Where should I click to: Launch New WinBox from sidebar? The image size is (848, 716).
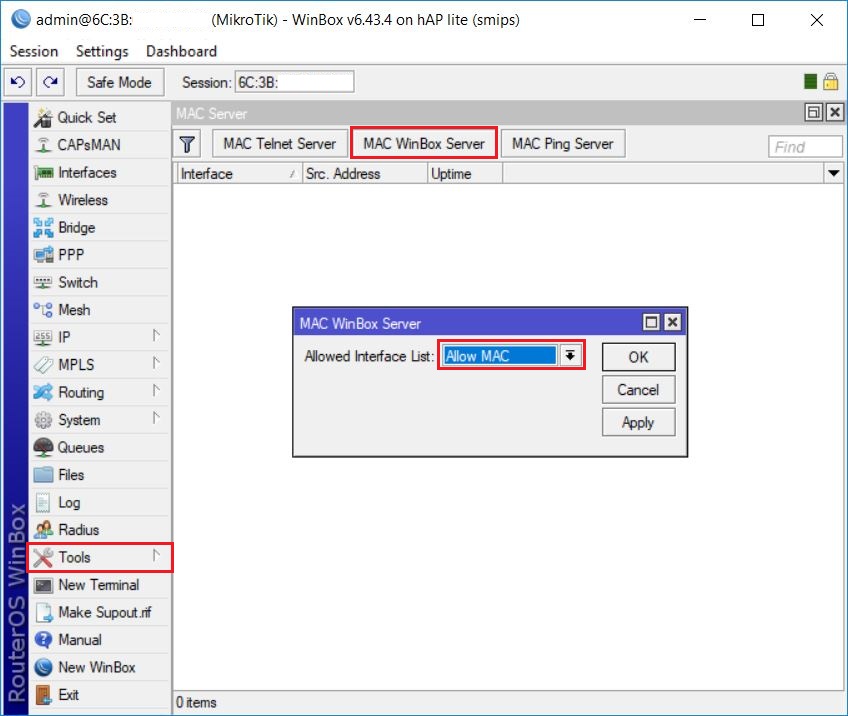point(101,667)
